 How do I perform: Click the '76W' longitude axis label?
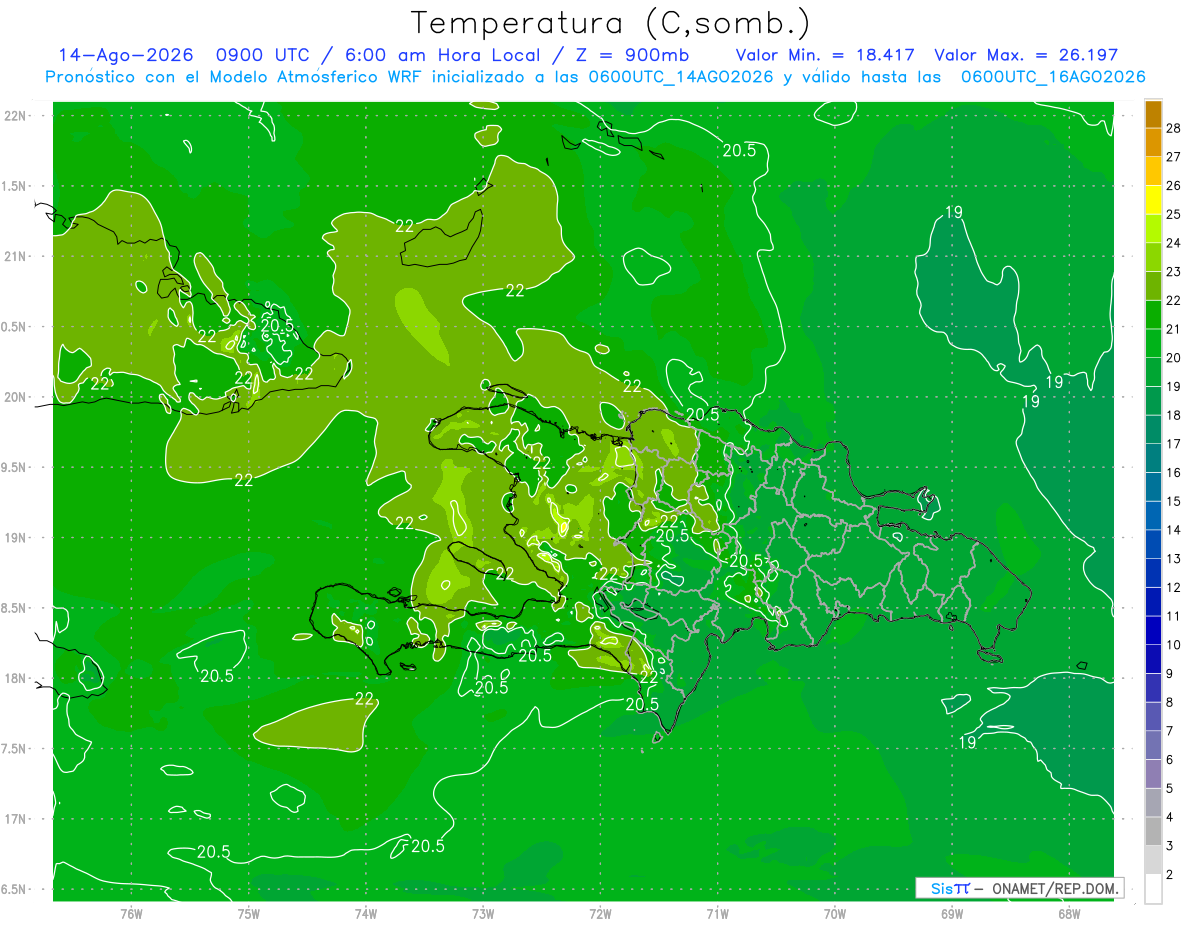131,914
